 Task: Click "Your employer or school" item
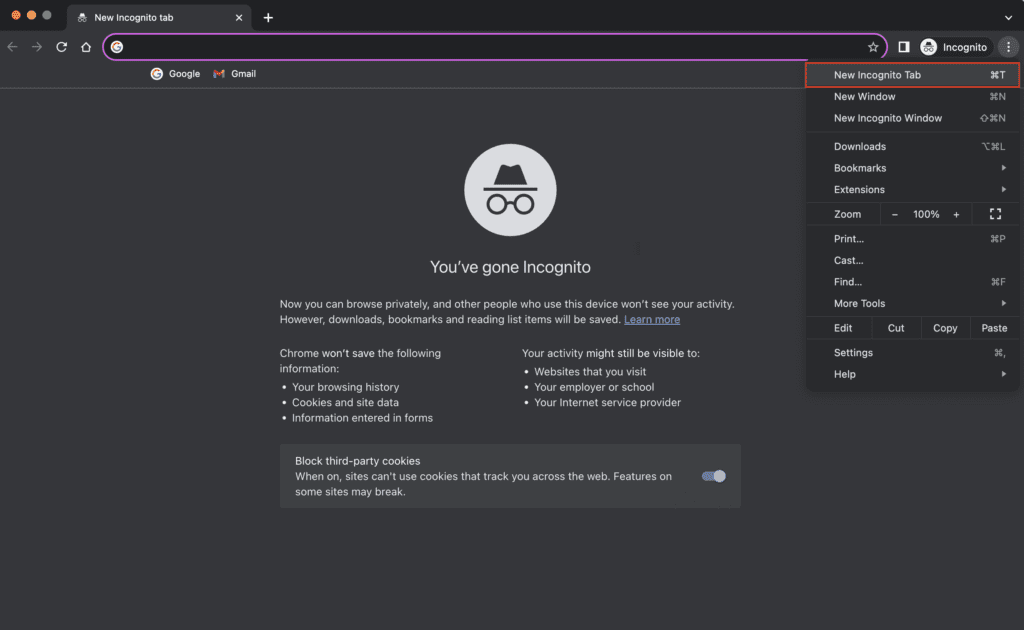tap(594, 387)
